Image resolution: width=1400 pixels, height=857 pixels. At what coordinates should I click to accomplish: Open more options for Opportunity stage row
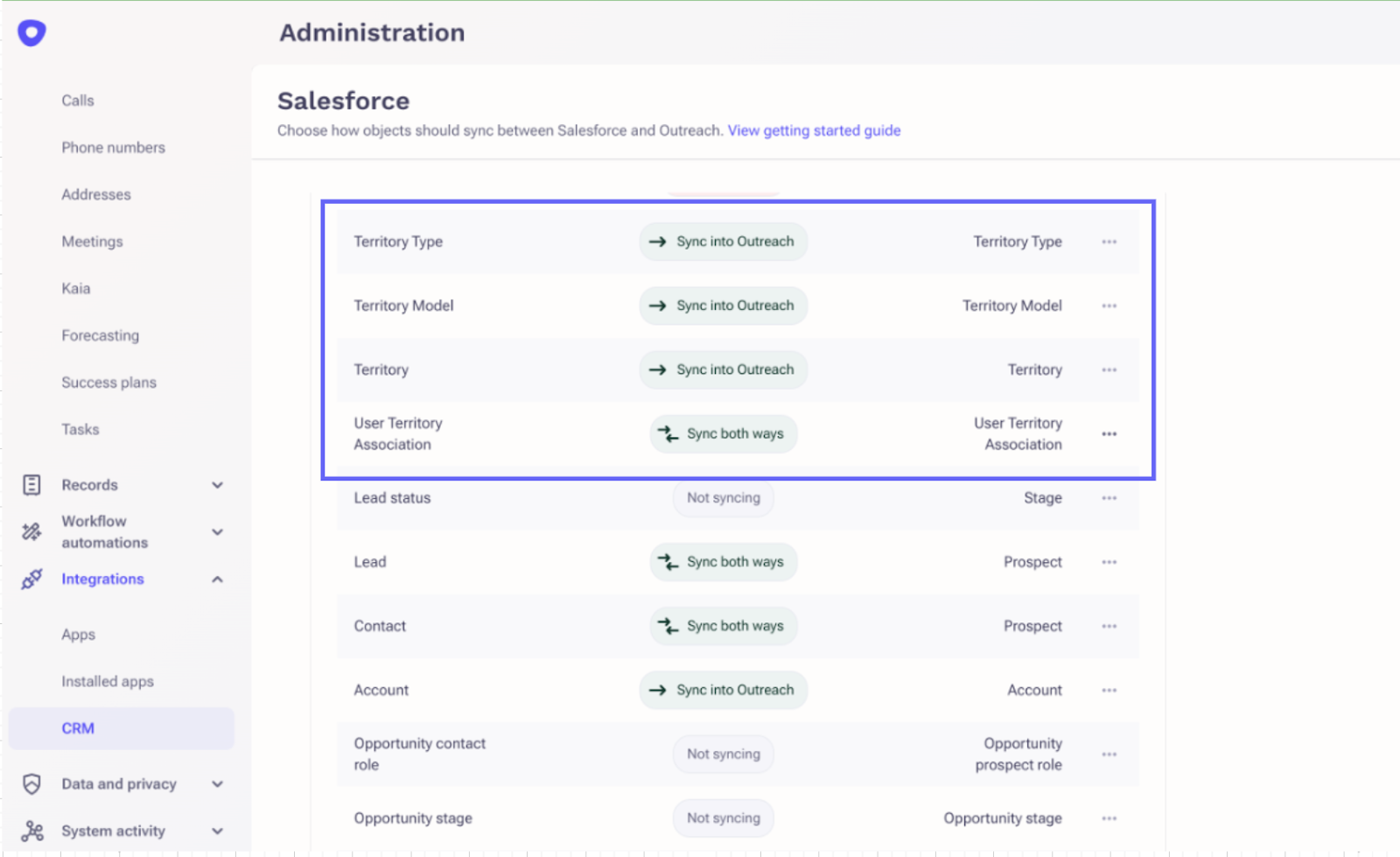point(1109,818)
